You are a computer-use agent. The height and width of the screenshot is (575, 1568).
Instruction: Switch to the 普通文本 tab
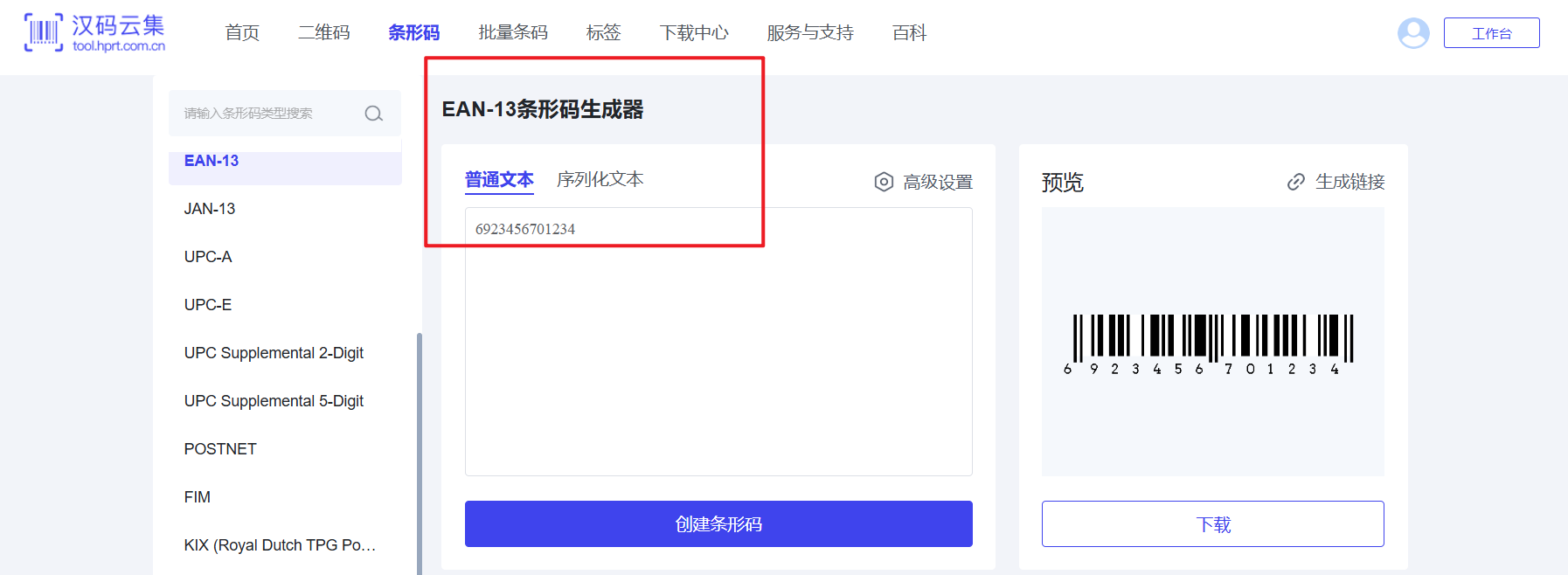click(x=499, y=180)
